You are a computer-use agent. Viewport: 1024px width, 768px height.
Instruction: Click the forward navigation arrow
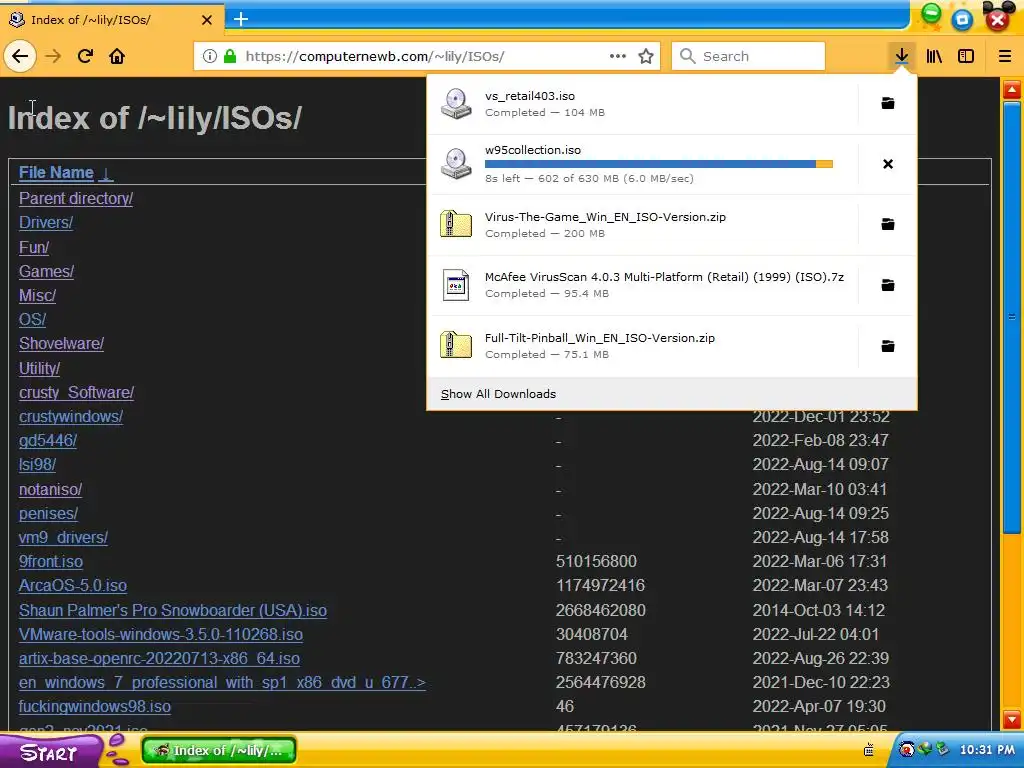53,56
